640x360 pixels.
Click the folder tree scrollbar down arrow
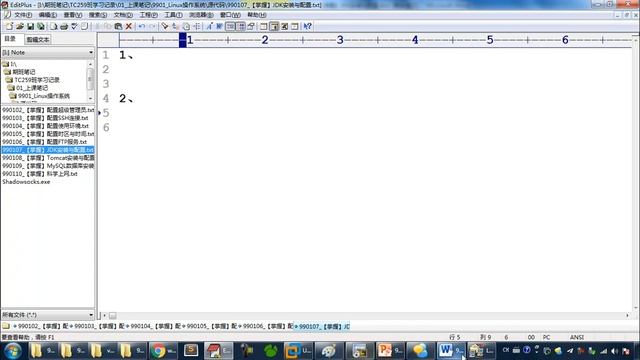tap(90, 98)
